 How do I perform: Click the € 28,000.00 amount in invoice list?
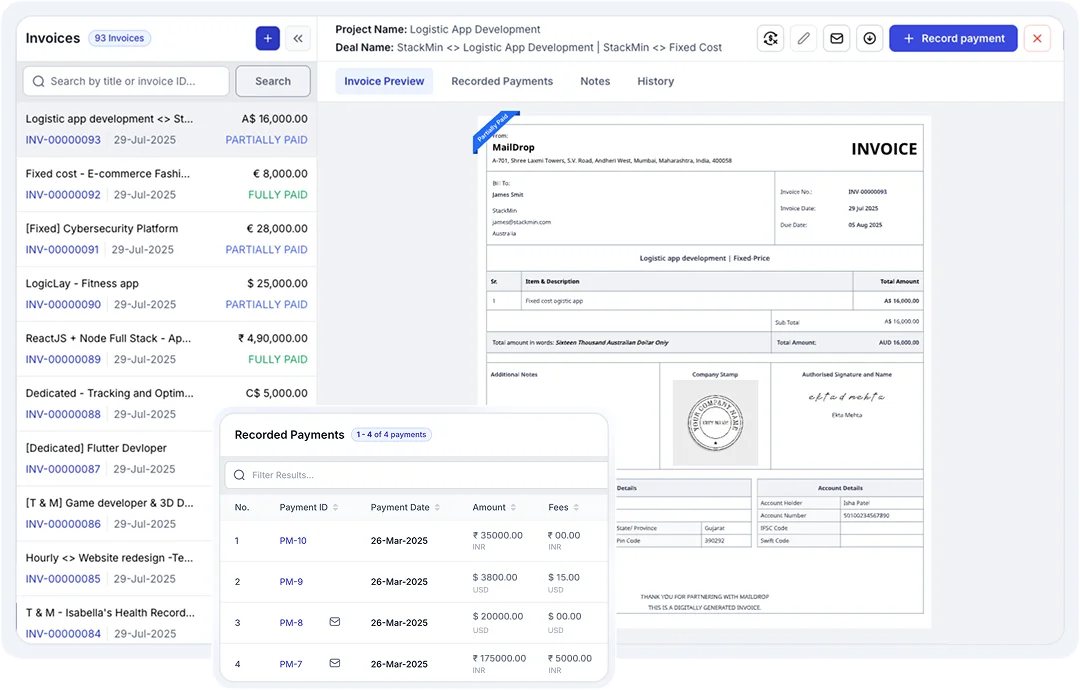click(277, 229)
